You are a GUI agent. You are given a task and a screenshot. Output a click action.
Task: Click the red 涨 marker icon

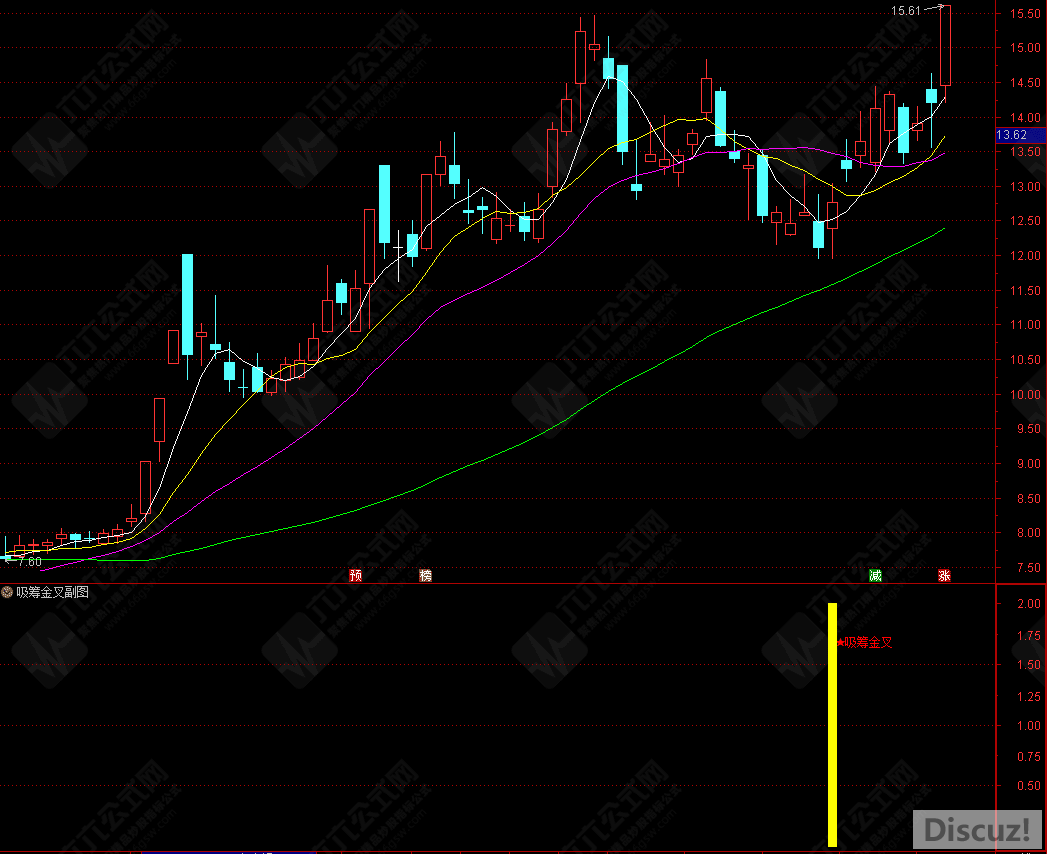coord(943,575)
